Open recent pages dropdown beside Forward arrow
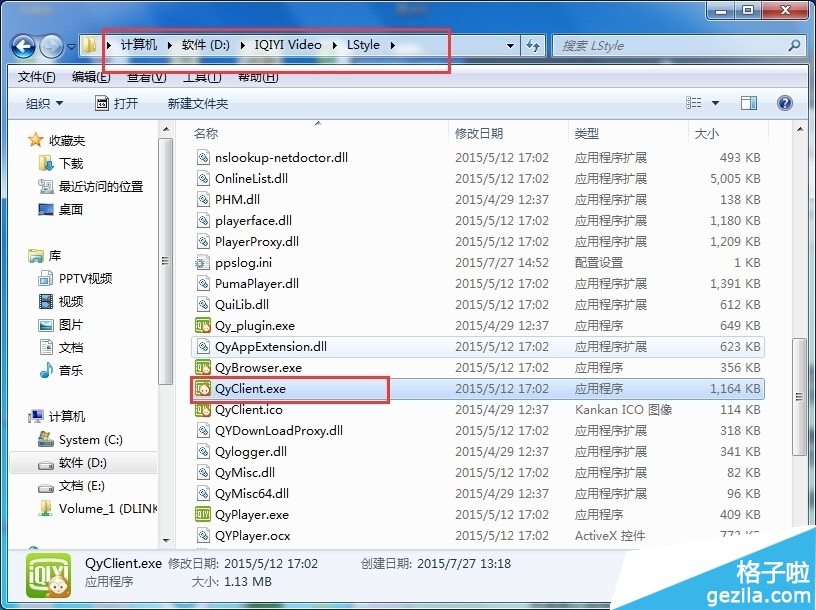Screen dimensions: 816x610 tap(71, 47)
